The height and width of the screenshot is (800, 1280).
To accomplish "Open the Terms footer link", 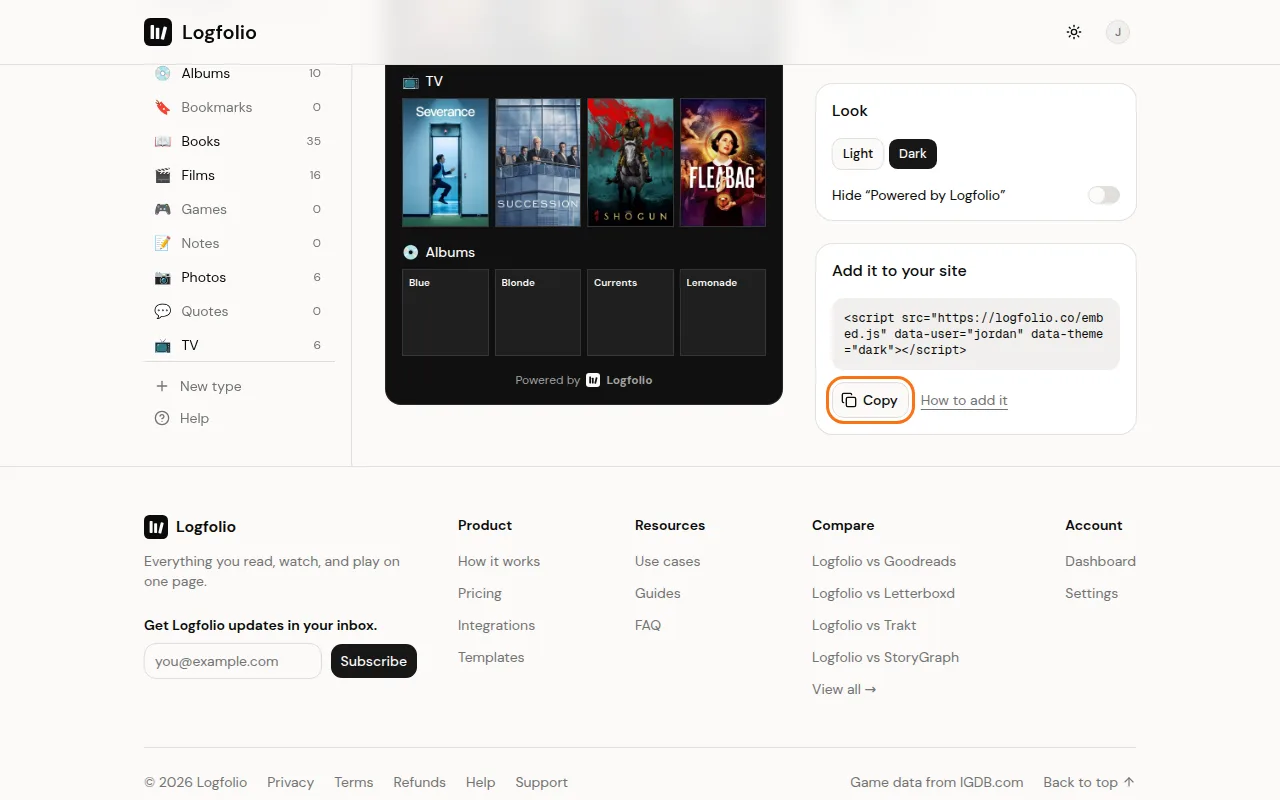I will pyautogui.click(x=354, y=782).
